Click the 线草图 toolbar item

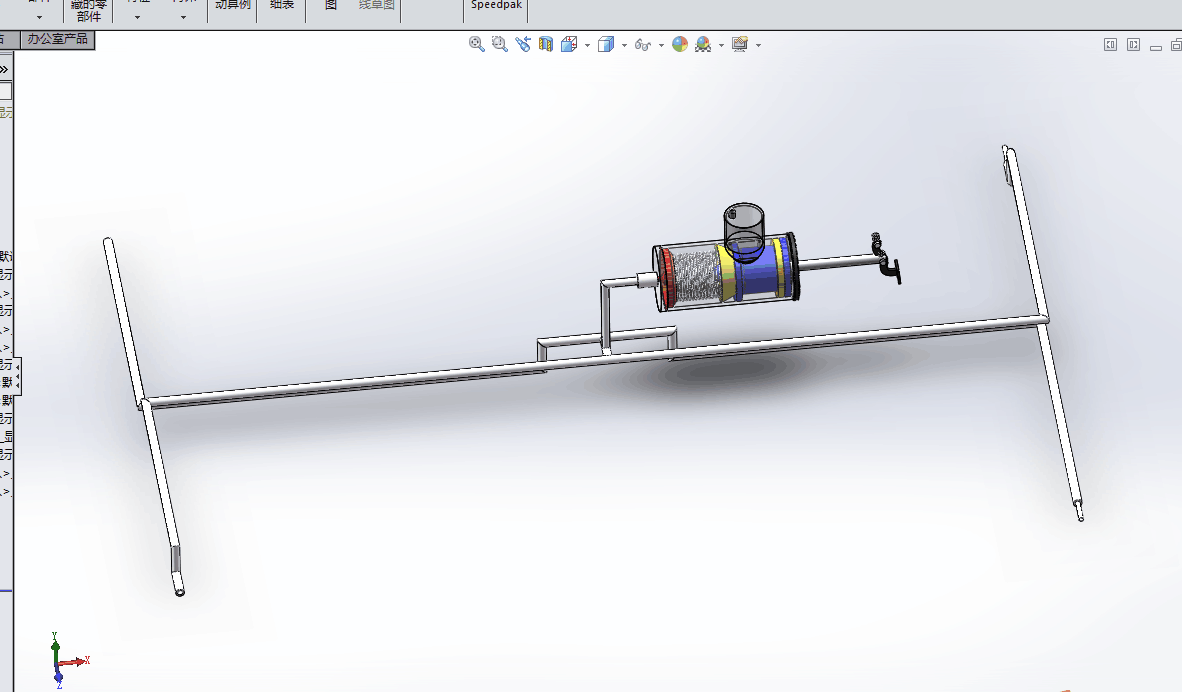376,5
